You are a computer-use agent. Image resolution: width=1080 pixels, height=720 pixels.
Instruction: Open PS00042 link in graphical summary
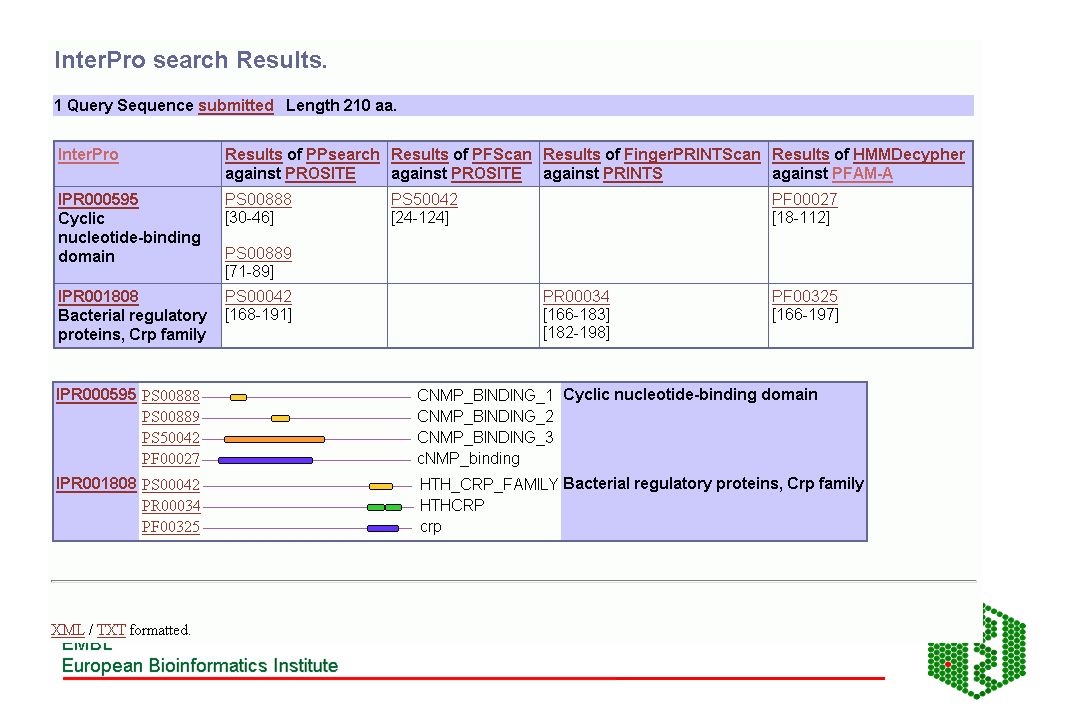(171, 485)
